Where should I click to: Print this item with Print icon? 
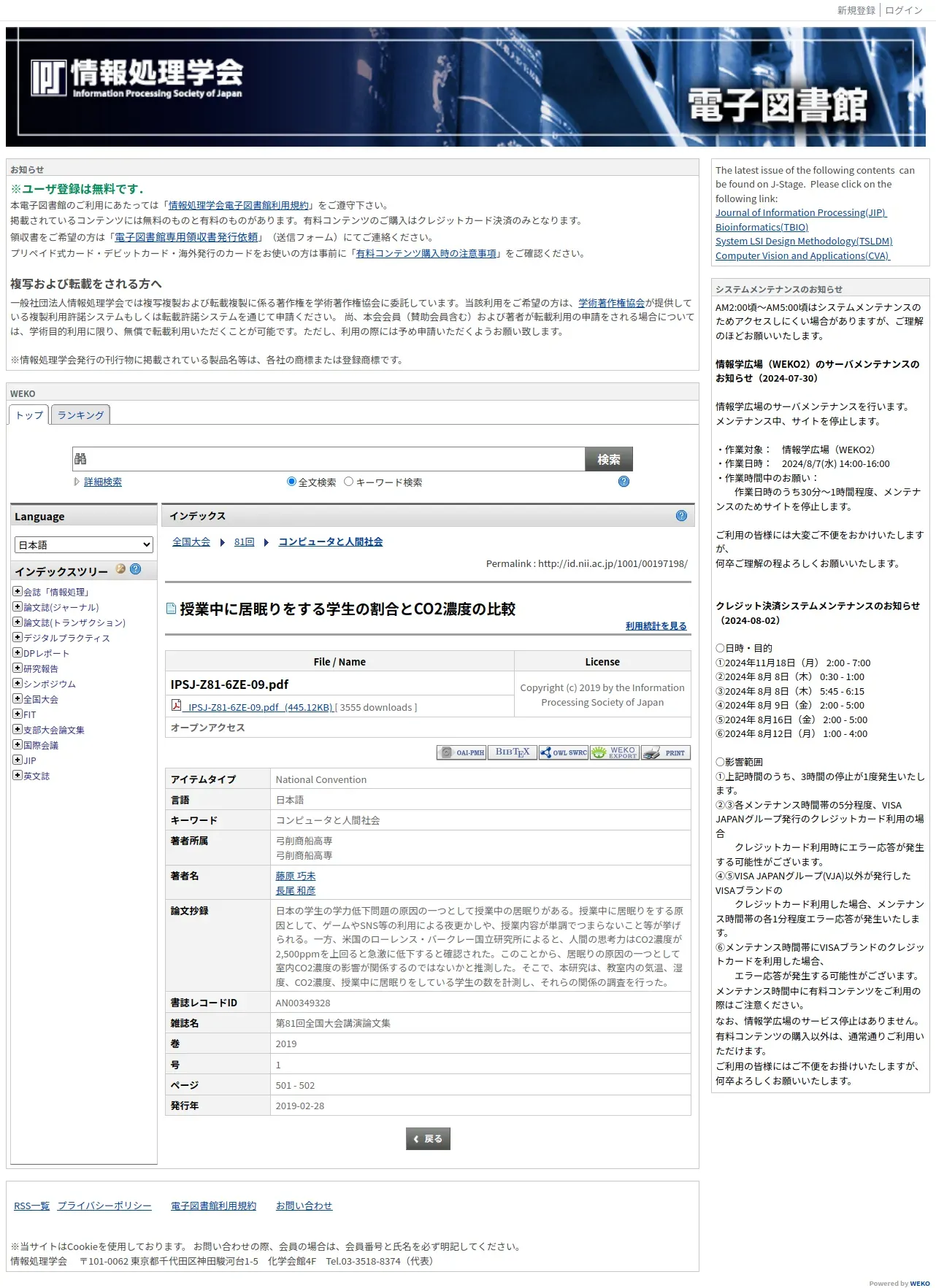pos(666,752)
